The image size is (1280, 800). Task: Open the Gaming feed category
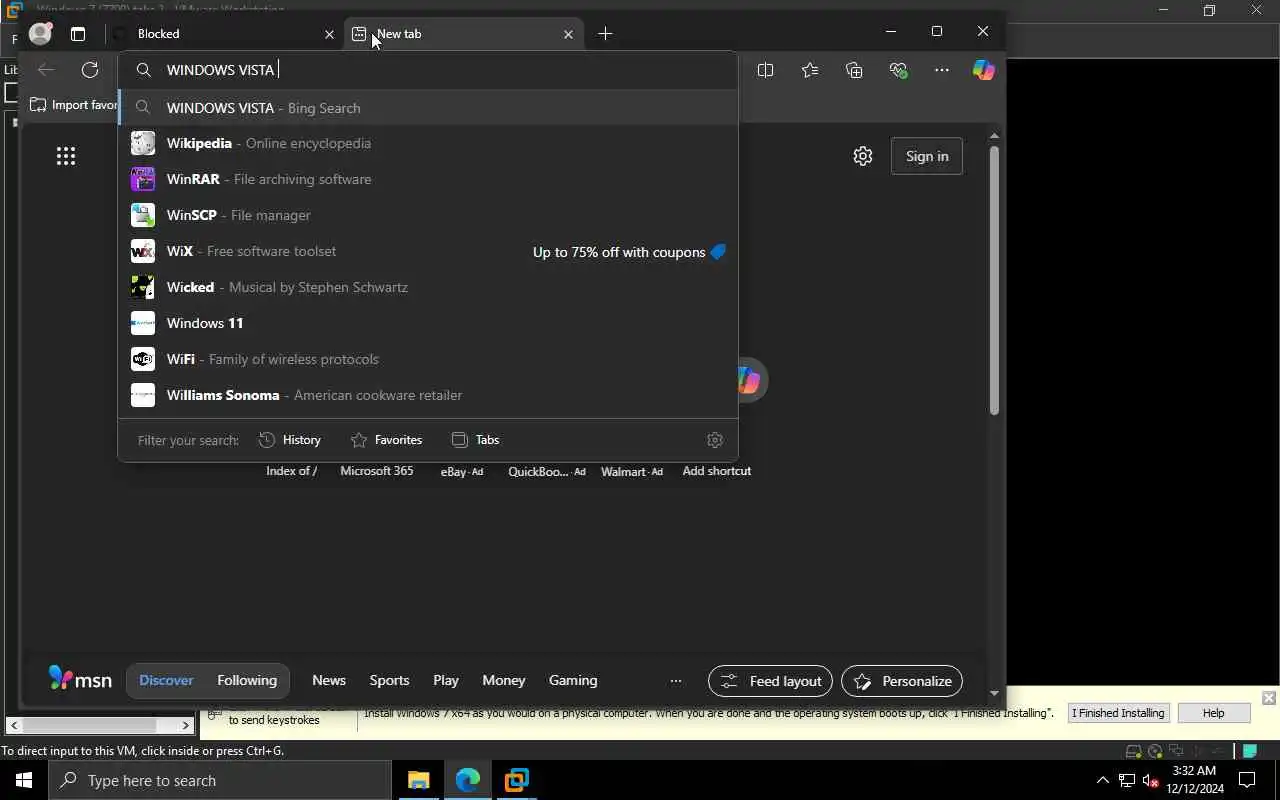[x=573, y=680]
